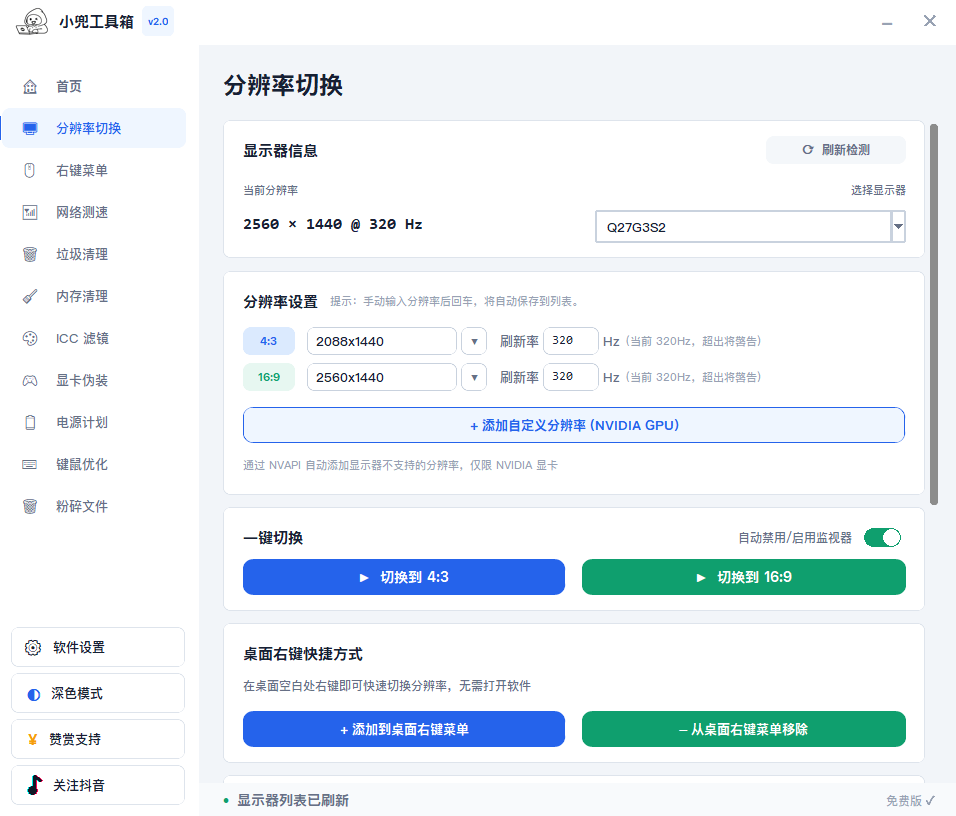Click the 2560x1440 resolution field
956x816 pixels.
tap(382, 378)
